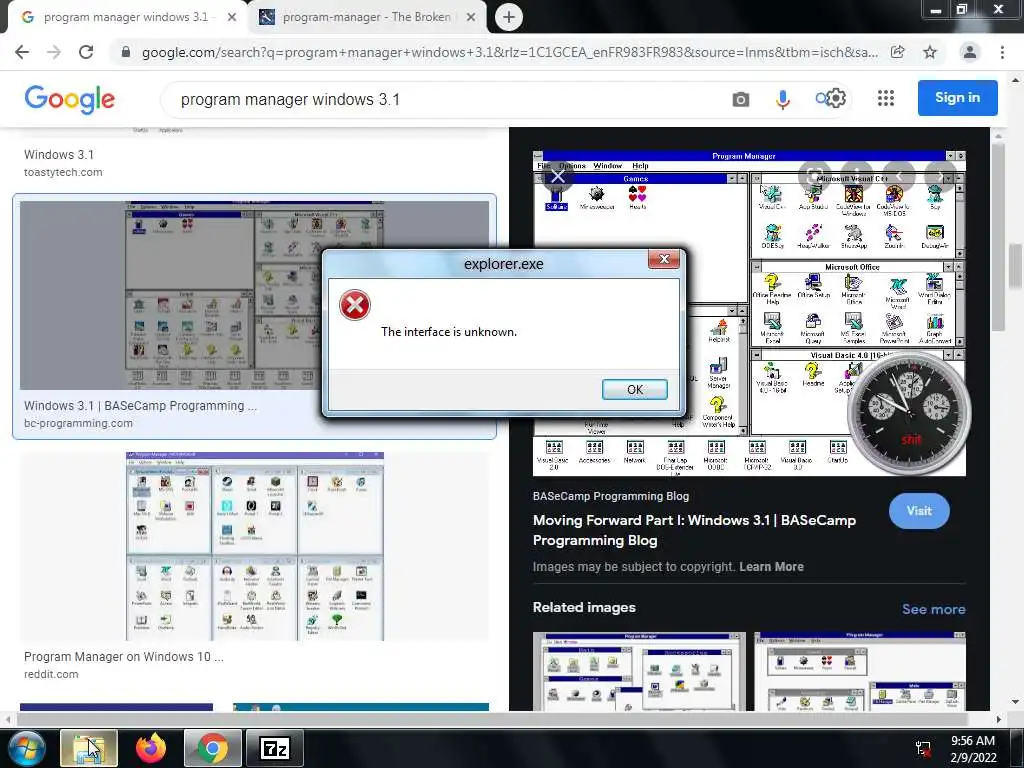Switch to the 'program manager windows 3.1' tab
This screenshot has height=768, width=1024.
click(125, 17)
